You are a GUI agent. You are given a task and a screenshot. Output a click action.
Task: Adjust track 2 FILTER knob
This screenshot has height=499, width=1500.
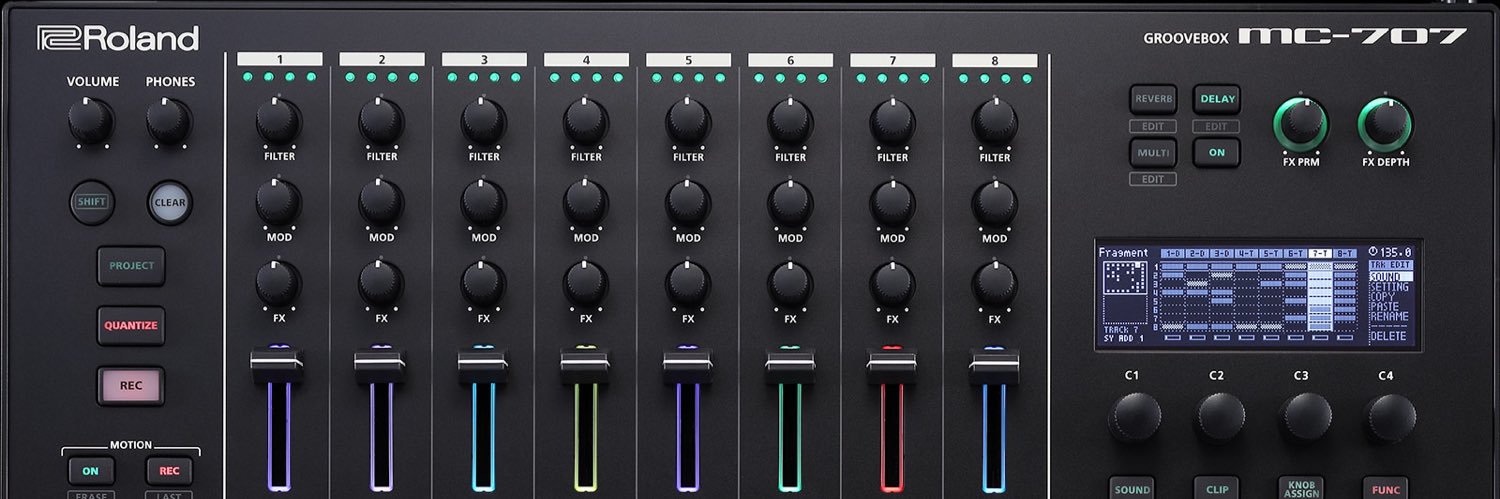pos(381,122)
